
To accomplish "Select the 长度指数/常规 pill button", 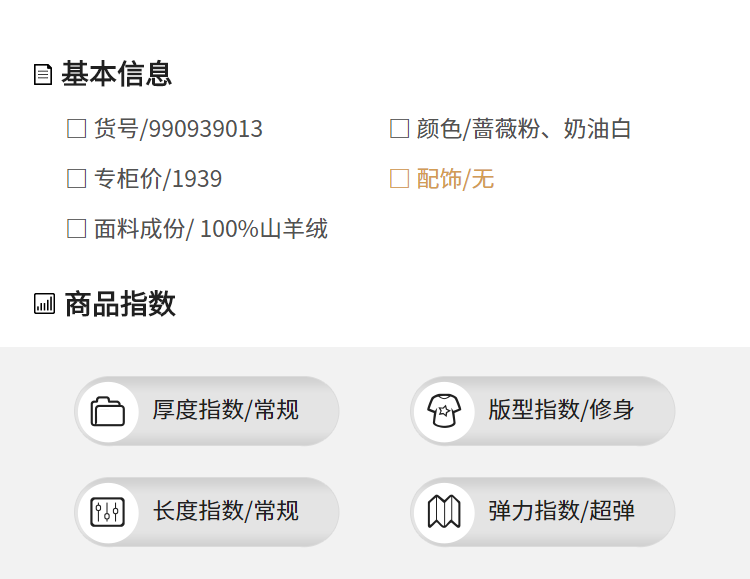I will pos(207,512).
